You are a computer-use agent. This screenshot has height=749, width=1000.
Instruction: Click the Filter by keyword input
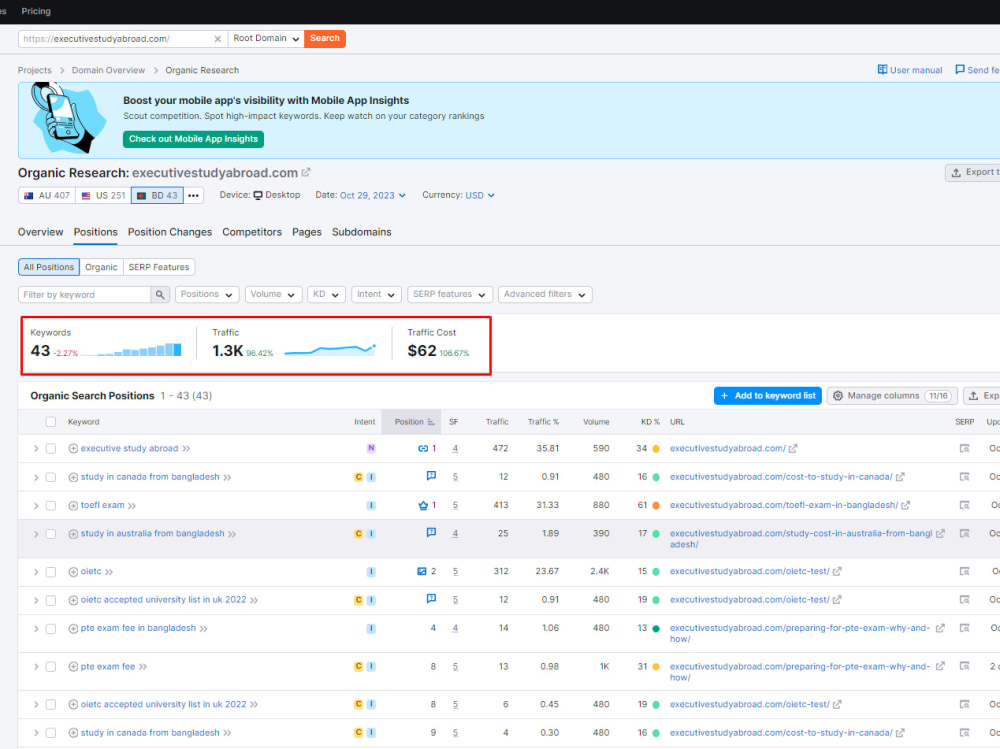85,295
